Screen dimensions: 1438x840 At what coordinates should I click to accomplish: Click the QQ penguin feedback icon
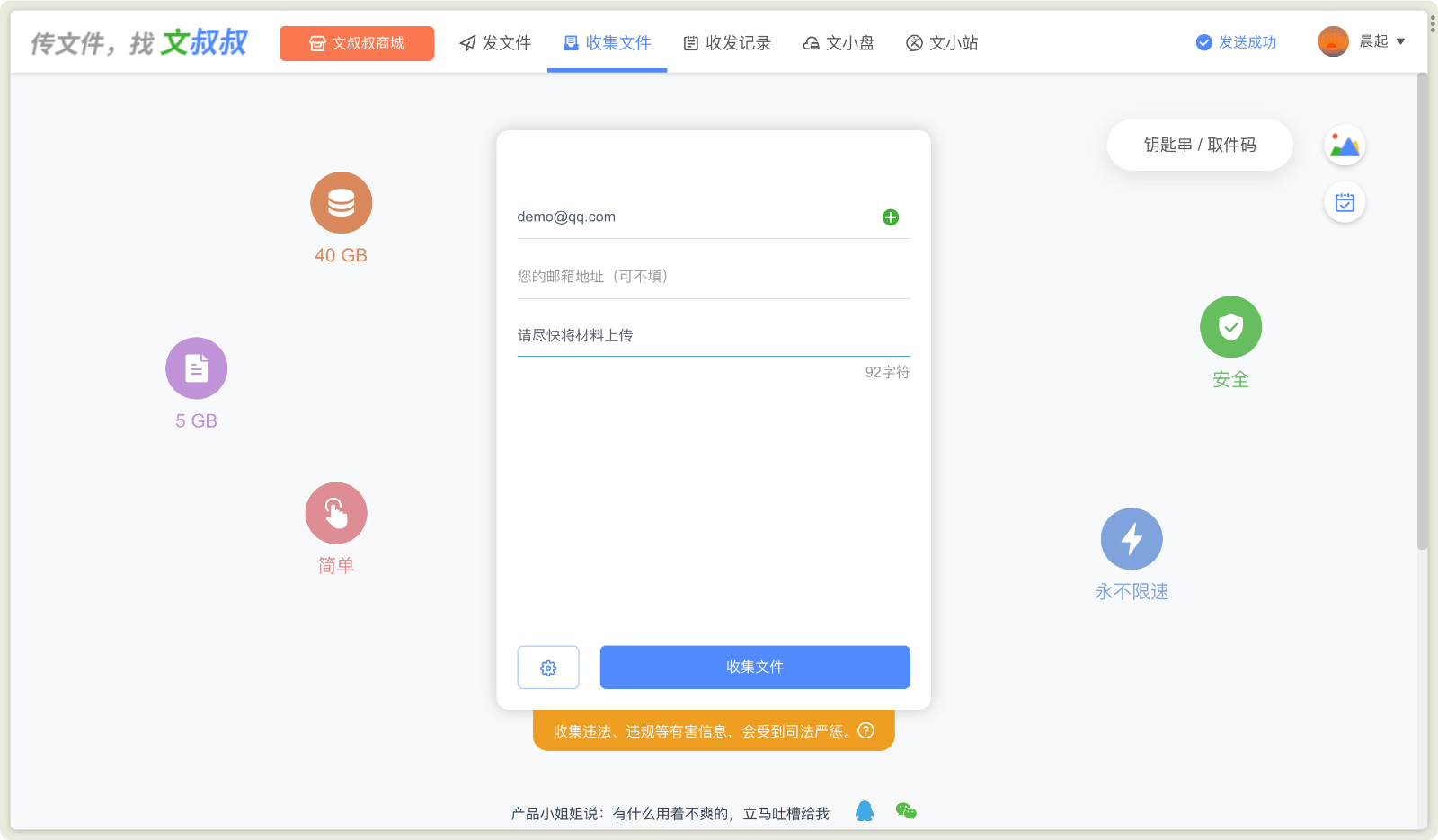(x=865, y=811)
